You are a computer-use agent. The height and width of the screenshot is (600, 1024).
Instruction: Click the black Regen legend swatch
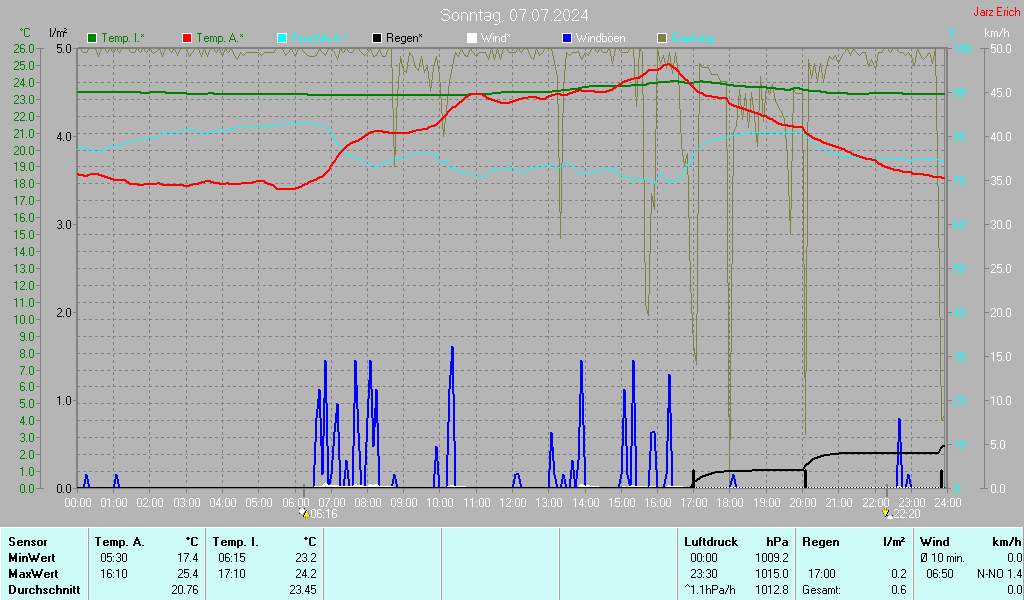coord(377,39)
